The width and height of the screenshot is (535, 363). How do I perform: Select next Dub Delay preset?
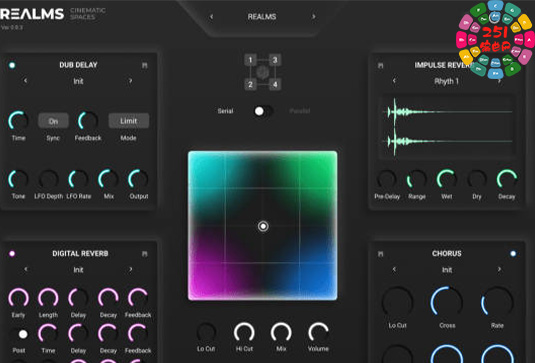[x=130, y=81]
